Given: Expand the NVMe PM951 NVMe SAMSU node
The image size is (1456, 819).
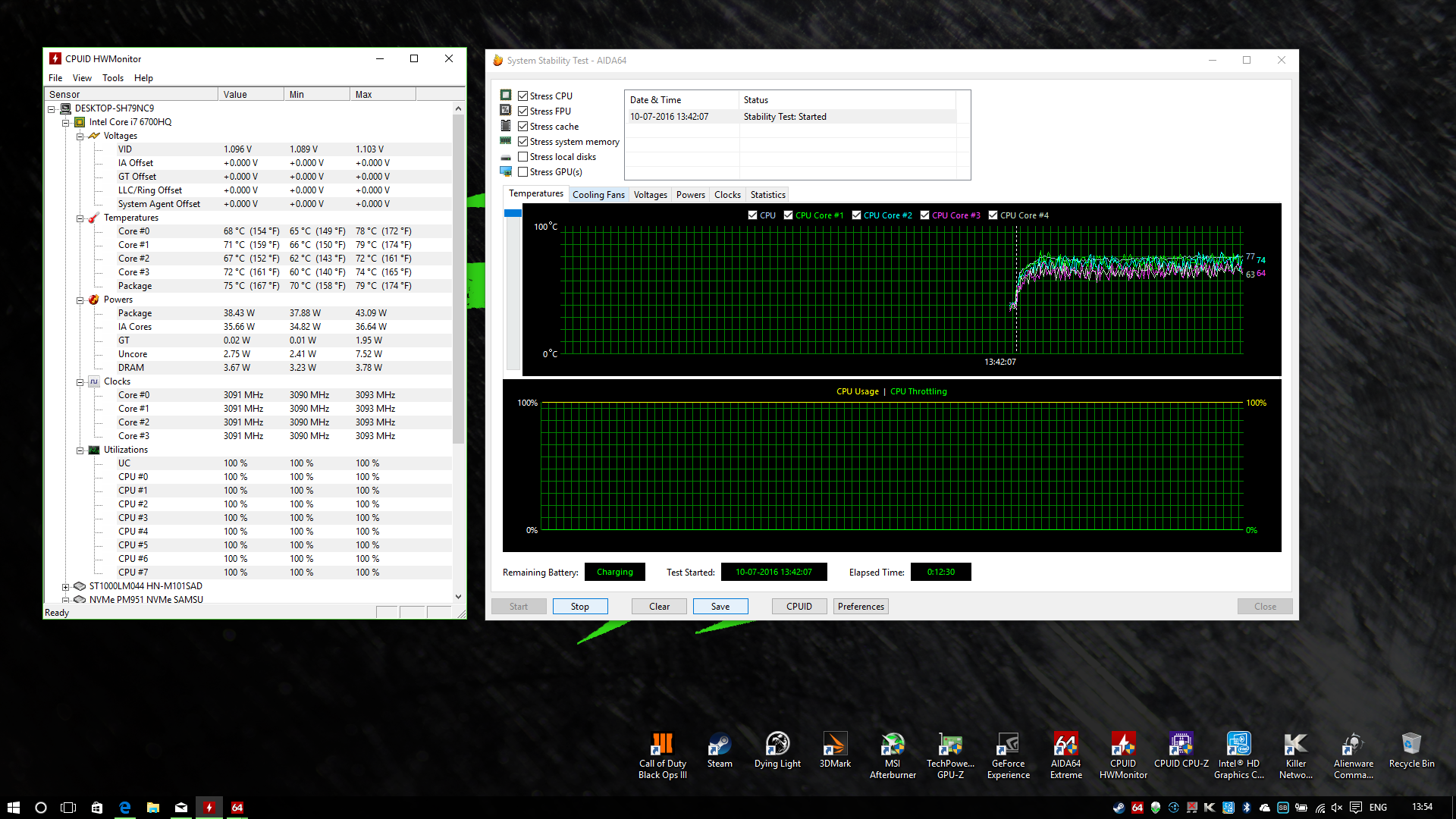Looking at the screenshot, I should (x=66, y=600).
